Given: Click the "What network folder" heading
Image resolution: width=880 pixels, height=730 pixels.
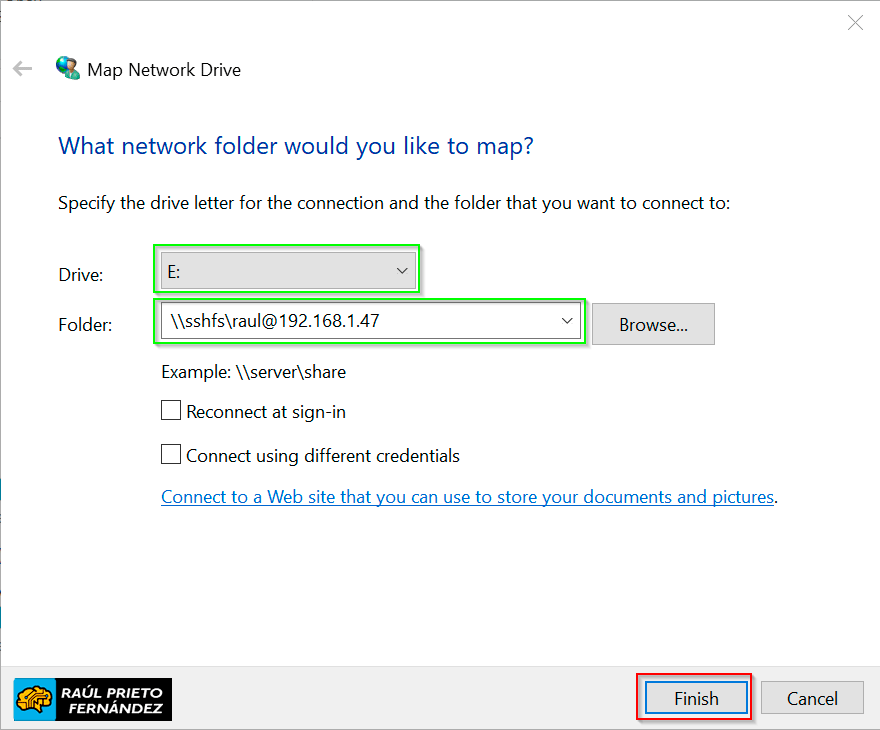Looking at the screenshot, I should click(296, 146).
